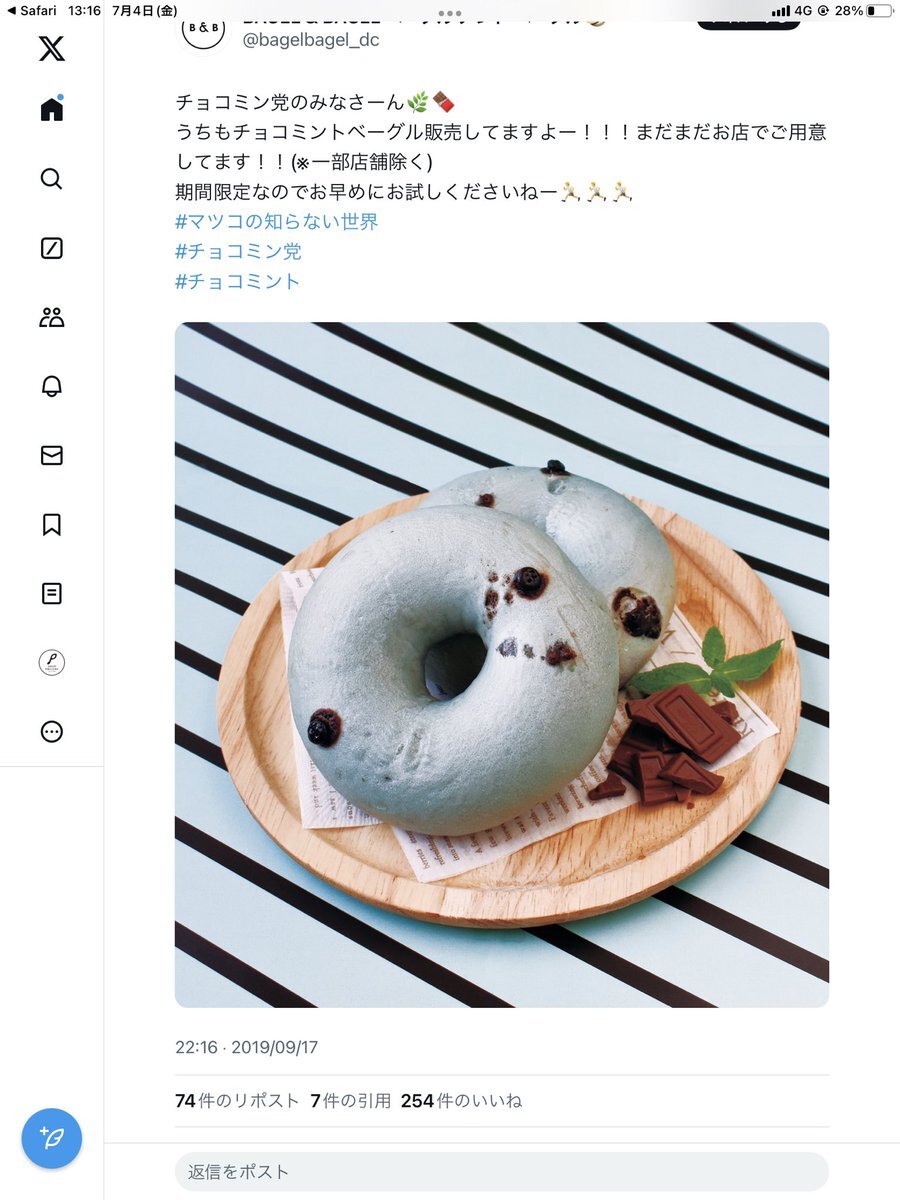Image resolution: width=900 pixels, height=1200 pixels.
Task: Open Bookmarks icon in sidebar
Action: pyautogui.click(x=52, y=524)
